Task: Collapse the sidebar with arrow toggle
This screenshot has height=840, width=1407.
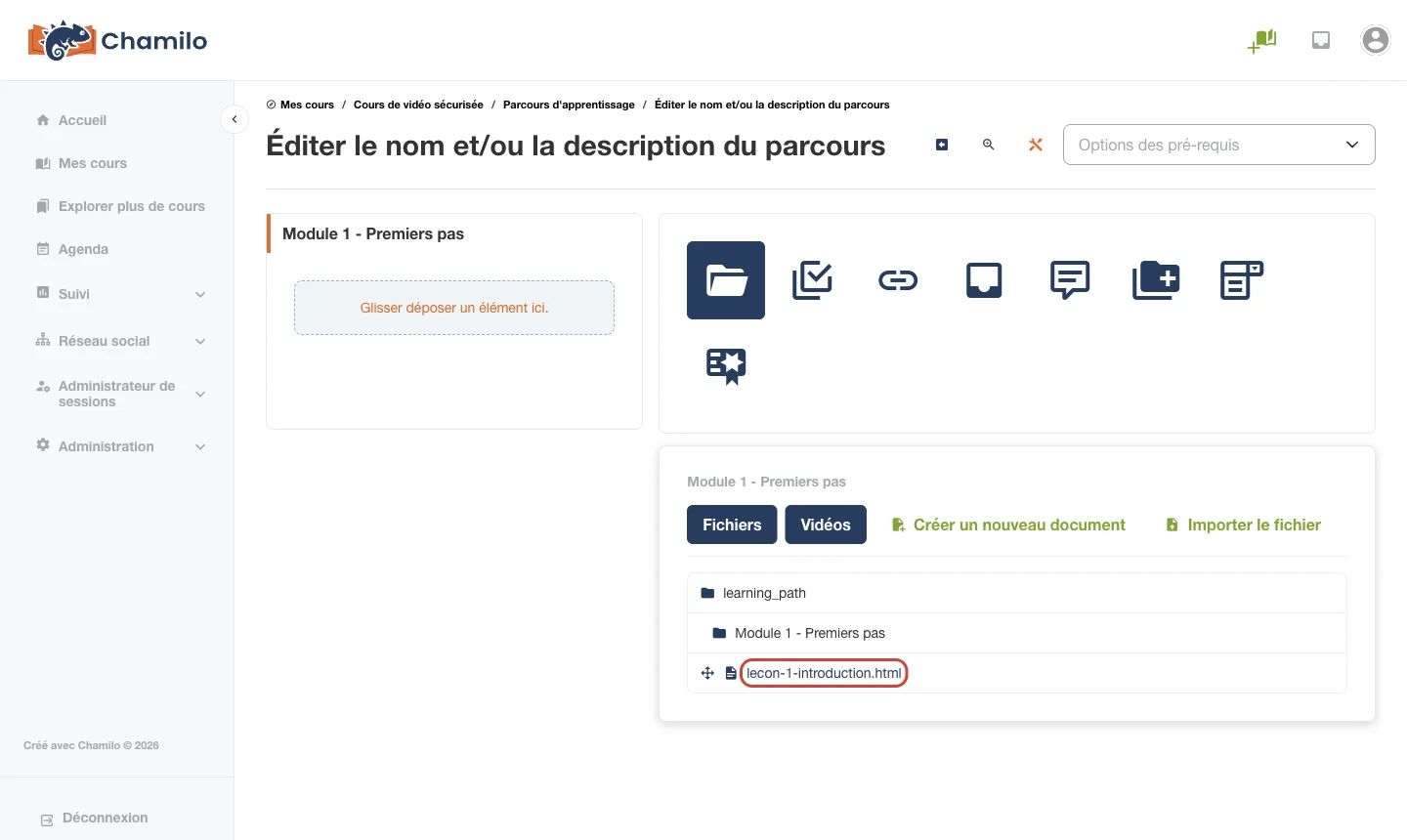Action: (x=234, y=119)
